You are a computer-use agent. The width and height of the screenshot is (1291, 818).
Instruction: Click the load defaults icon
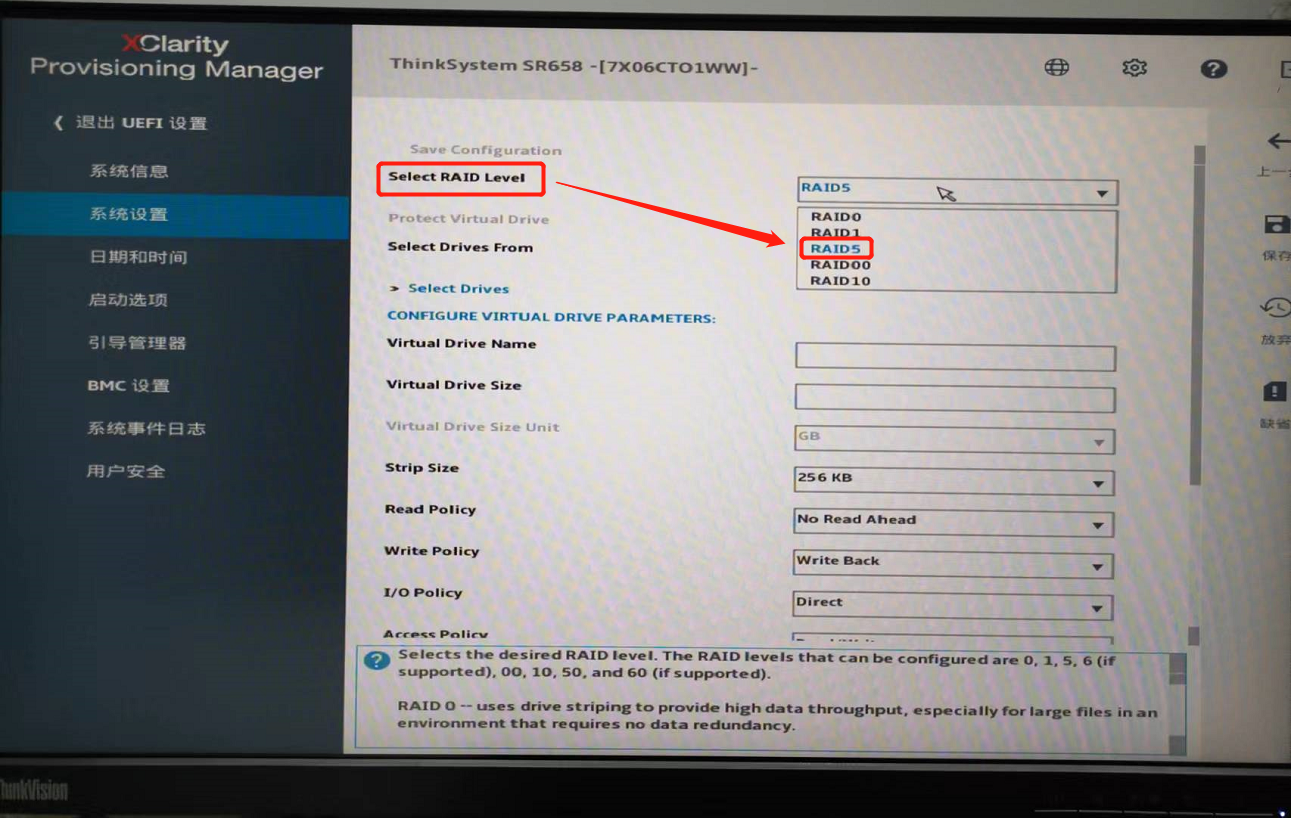point(1274,390)
